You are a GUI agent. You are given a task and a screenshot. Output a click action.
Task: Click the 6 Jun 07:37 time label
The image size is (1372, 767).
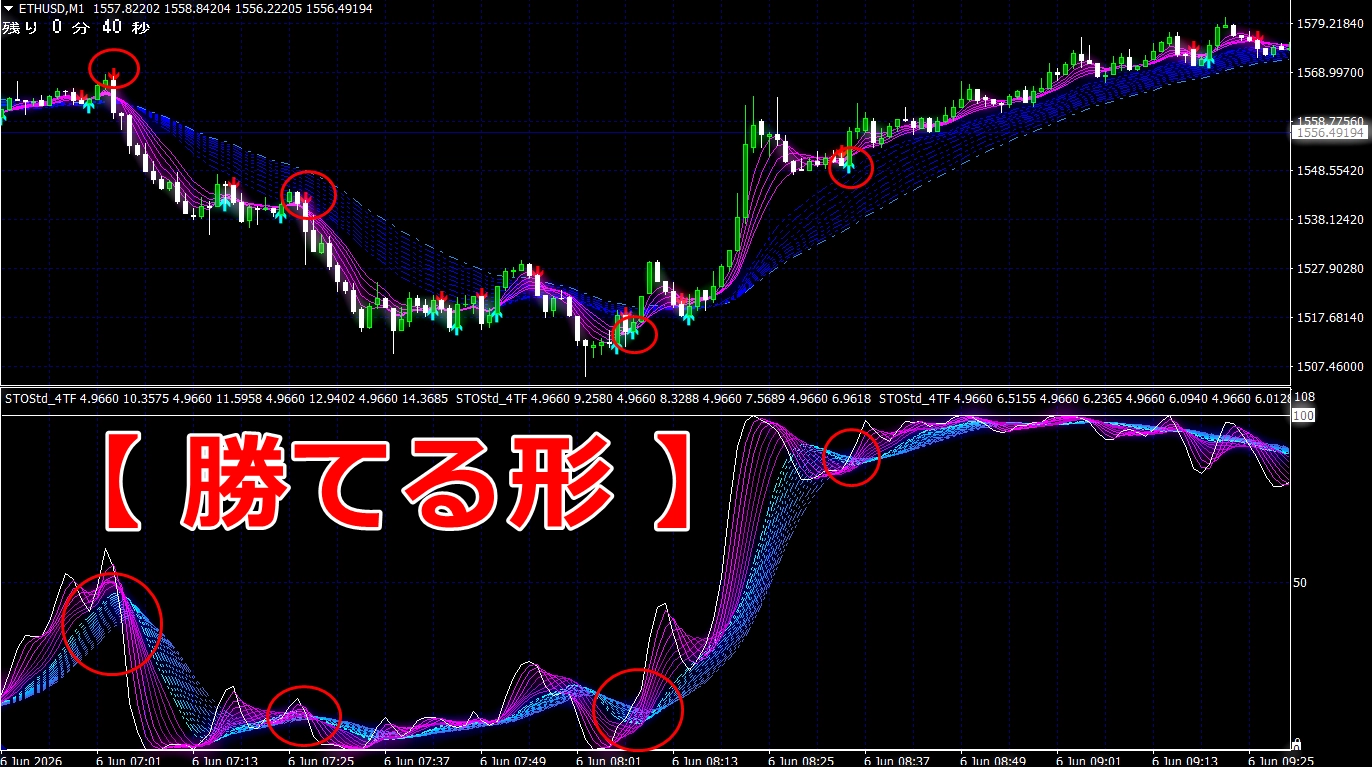418,760
